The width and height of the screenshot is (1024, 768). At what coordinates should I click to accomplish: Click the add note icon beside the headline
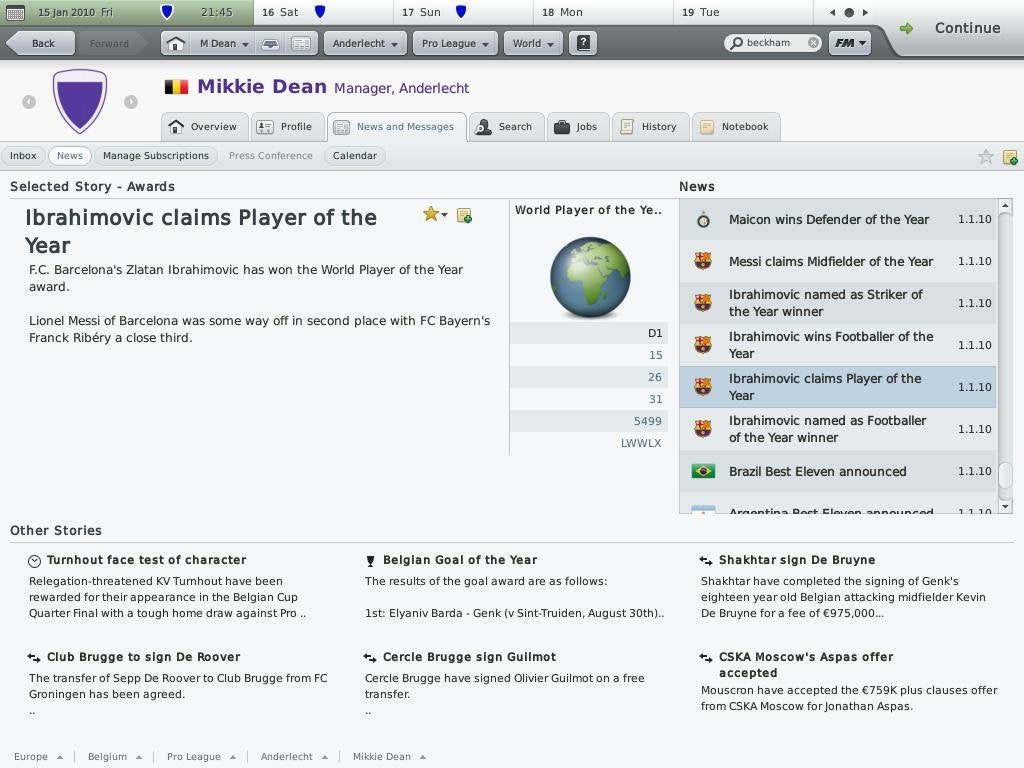pos(464,215)
